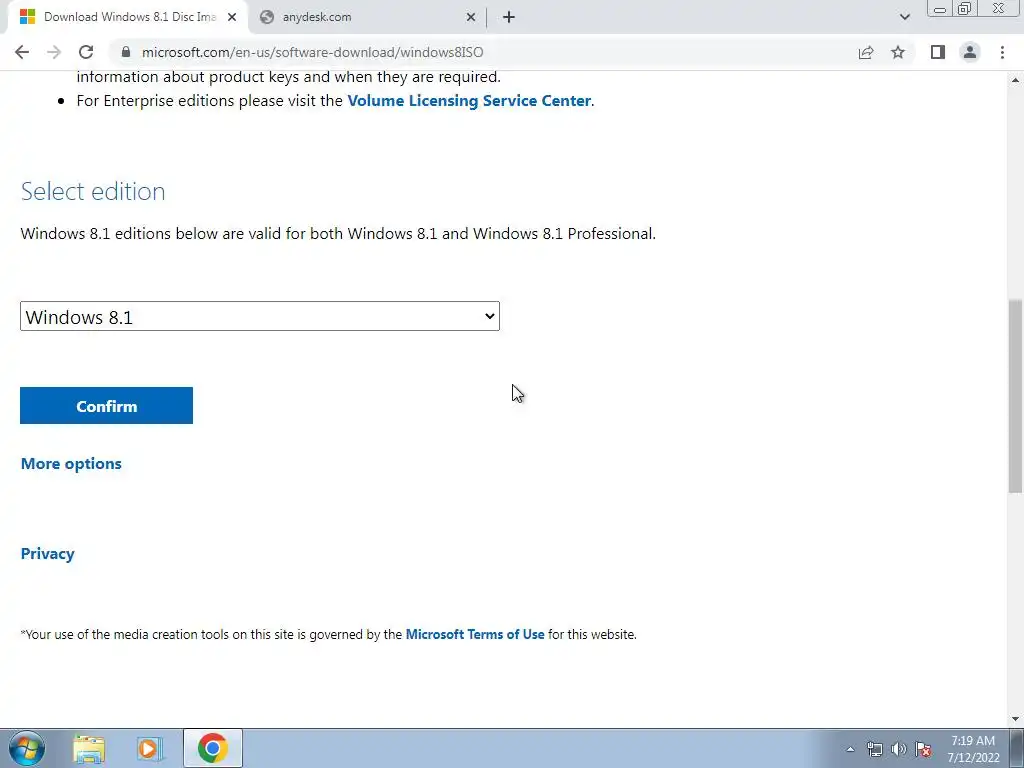Image resolution: width=1024 pixels, height=768 pixels.
Task: Open the Windows Start orb
Action: point(27,748)
